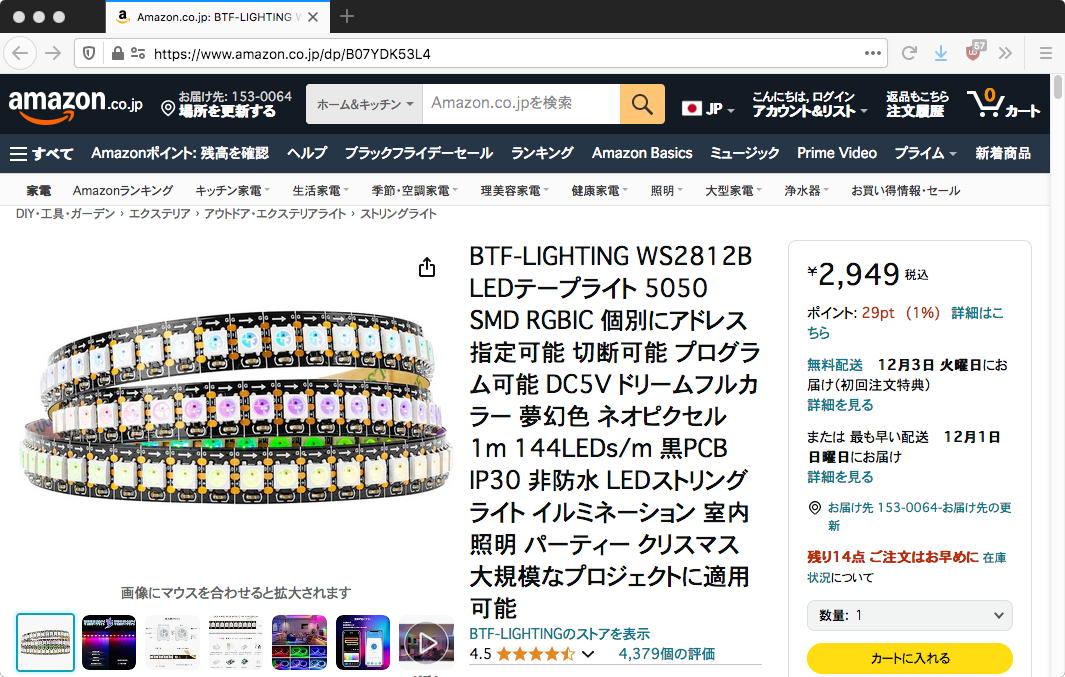
Task: Click the 4,379個の評価 reviews link
Action: [666, 654]
